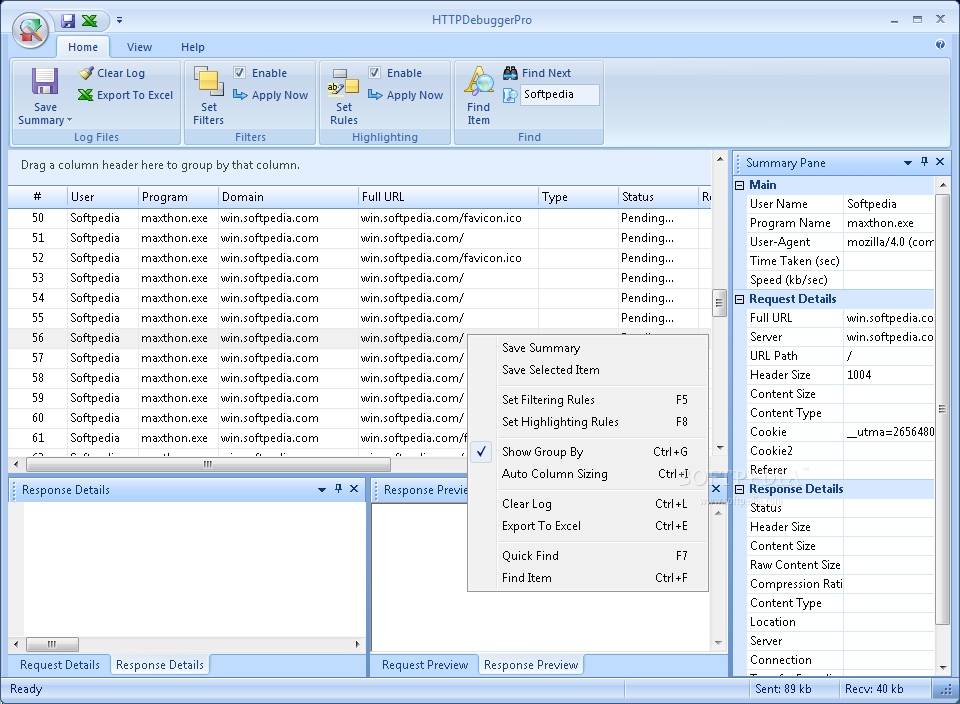Click the Find text field containing Softpedia

click(559, 95)
